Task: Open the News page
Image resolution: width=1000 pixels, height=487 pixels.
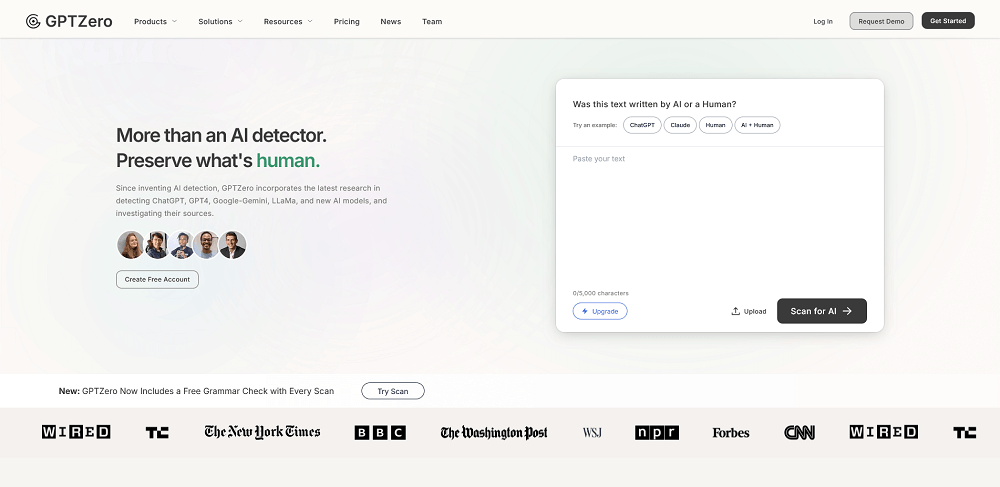Action: (391, 21)
